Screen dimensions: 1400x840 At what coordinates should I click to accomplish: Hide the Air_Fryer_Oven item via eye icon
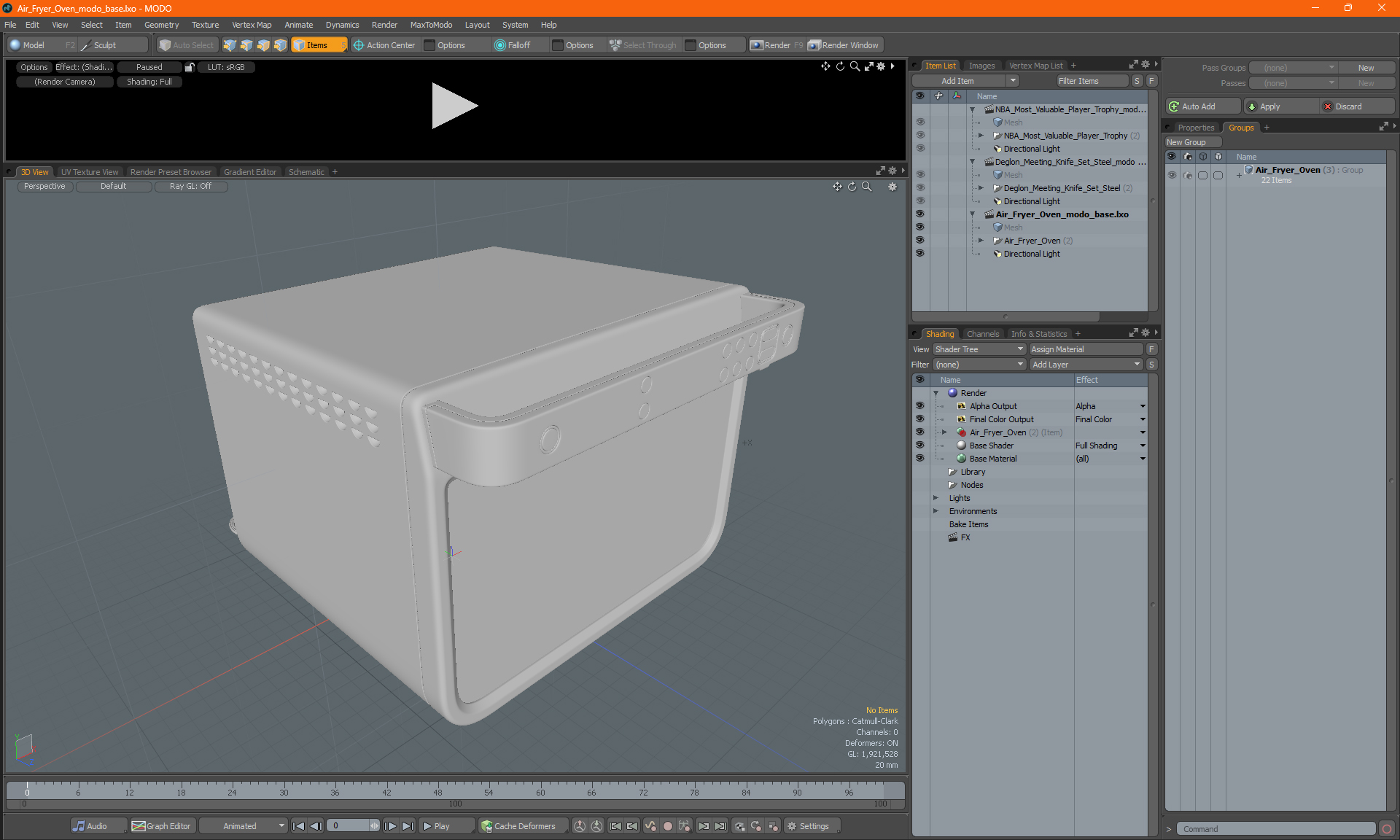tap(919, 241)
